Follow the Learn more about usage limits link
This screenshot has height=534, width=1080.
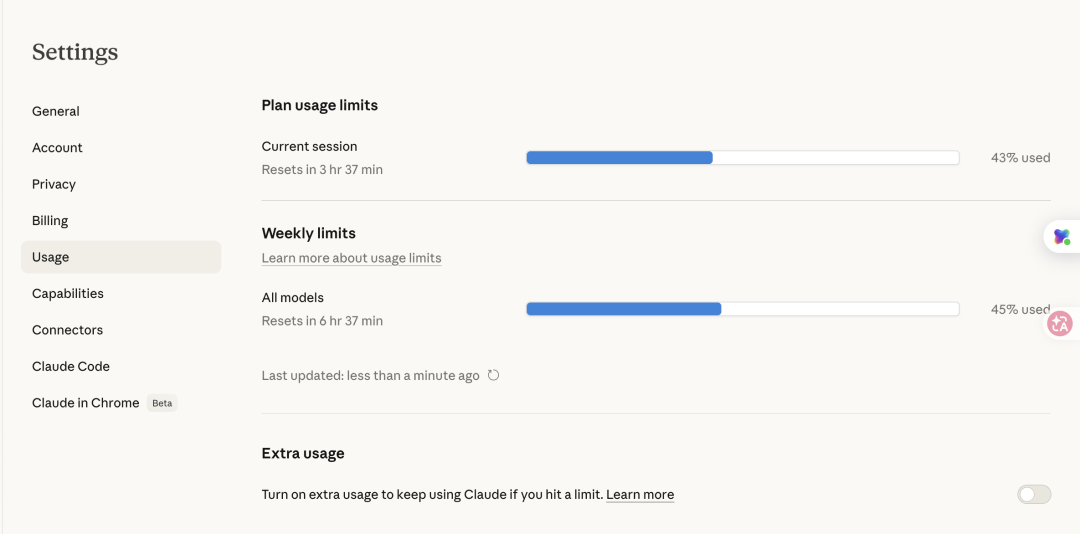click(351, 258)
